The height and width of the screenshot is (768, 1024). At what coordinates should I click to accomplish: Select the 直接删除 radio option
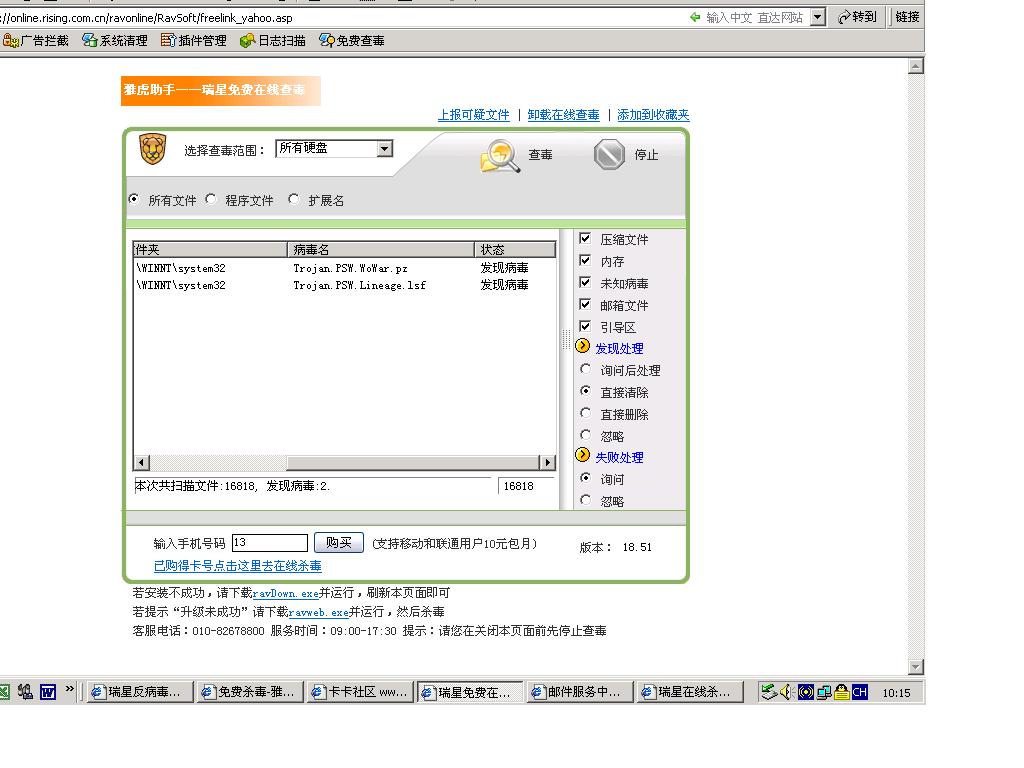point(586,413)
